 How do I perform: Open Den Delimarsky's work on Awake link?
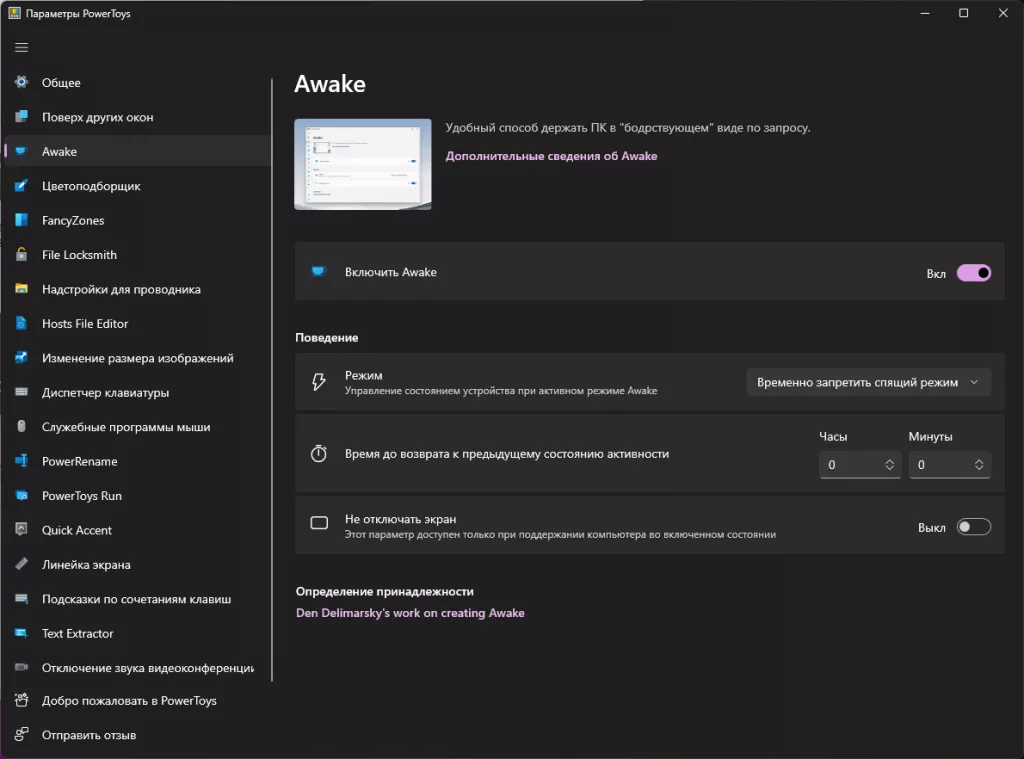pos(410,613)
